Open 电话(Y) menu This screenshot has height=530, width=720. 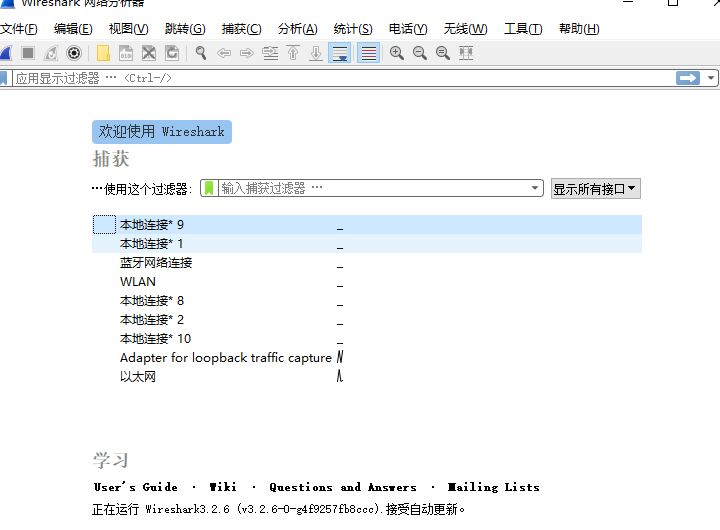click(408, 29)
